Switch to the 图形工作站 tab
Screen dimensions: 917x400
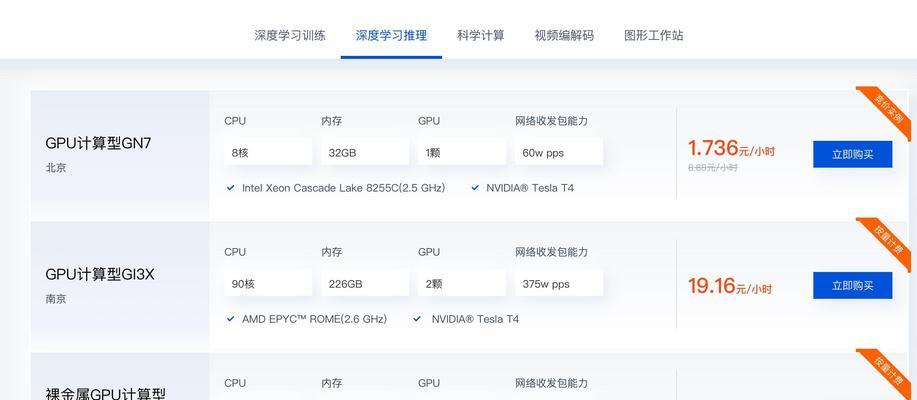[653, 35]
